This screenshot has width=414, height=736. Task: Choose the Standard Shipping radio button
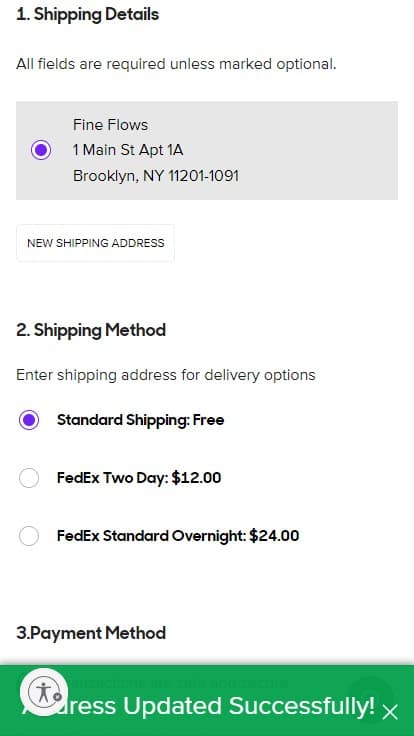(x=29, y=420)
